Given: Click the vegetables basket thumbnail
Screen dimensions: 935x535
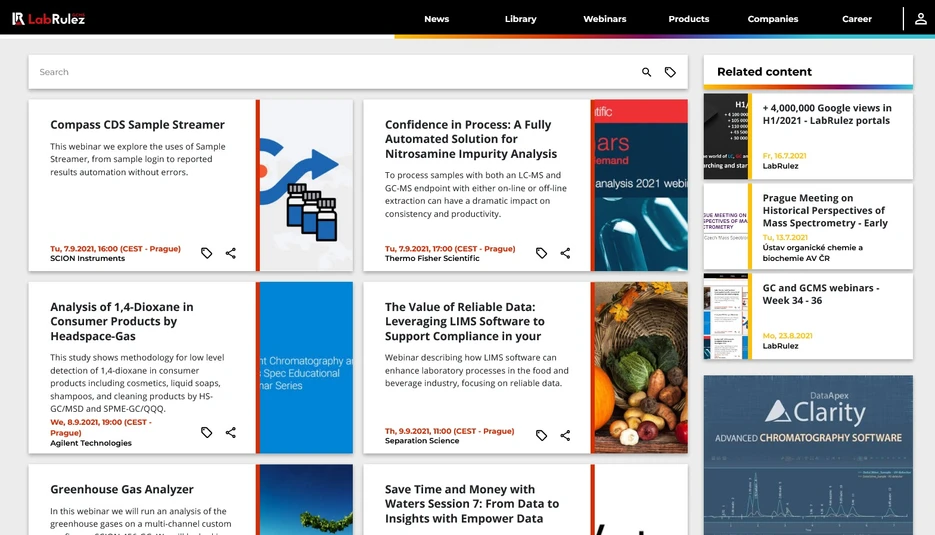Looking at the screenshot, I should coord(641,367).
